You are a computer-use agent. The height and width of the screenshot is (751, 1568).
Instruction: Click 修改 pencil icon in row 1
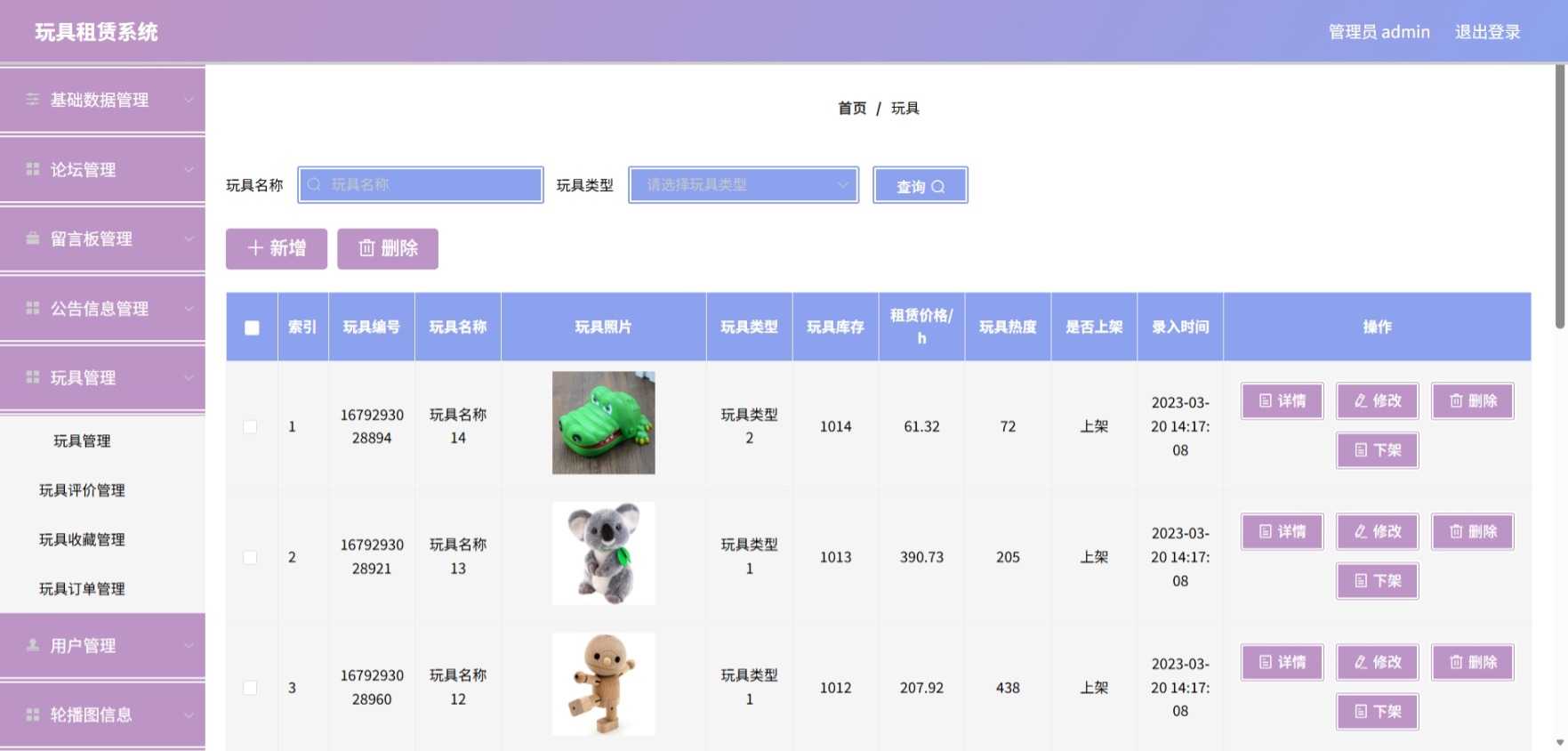(1361, 401)
